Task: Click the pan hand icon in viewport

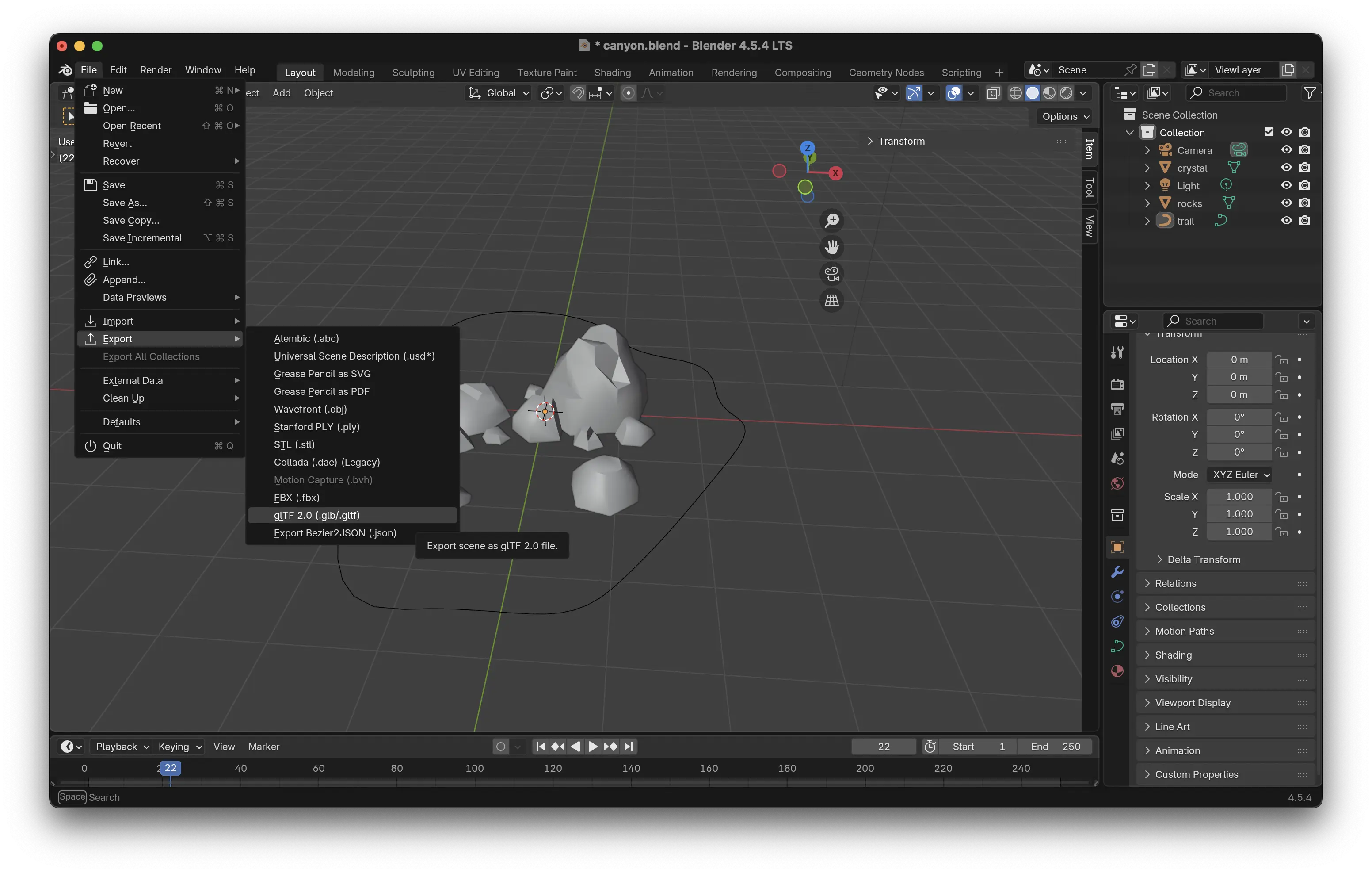Action: pyautogui.click(x=831, y=247)
